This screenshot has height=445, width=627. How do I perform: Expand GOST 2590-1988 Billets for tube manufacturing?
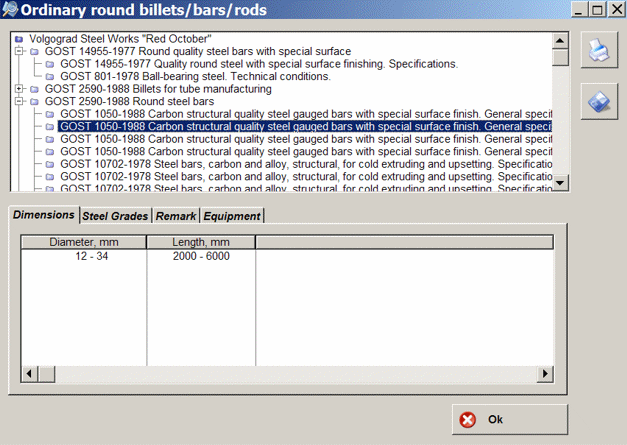pos(19,89)
